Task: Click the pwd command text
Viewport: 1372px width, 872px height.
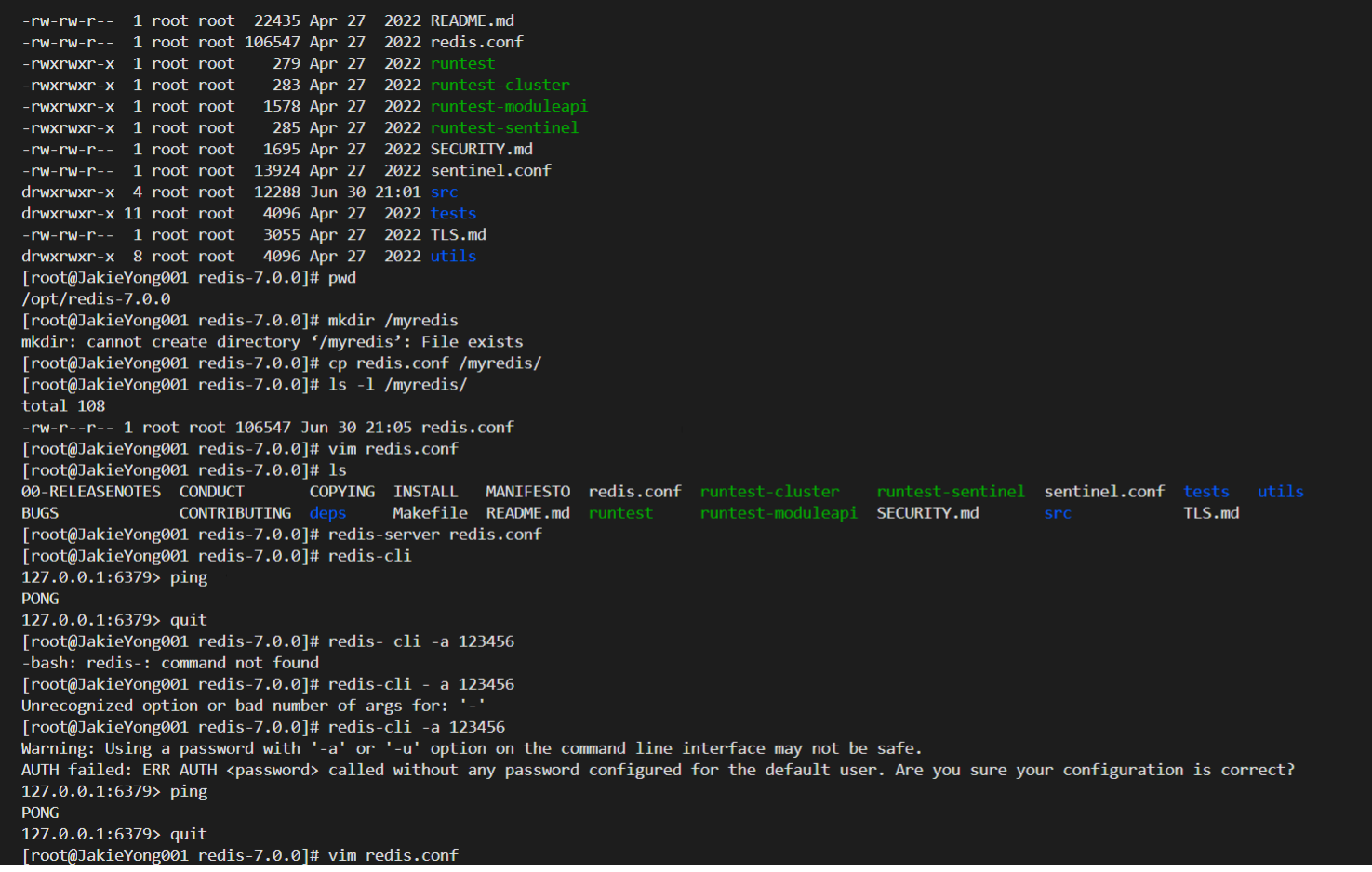Action: click(341, 277)
